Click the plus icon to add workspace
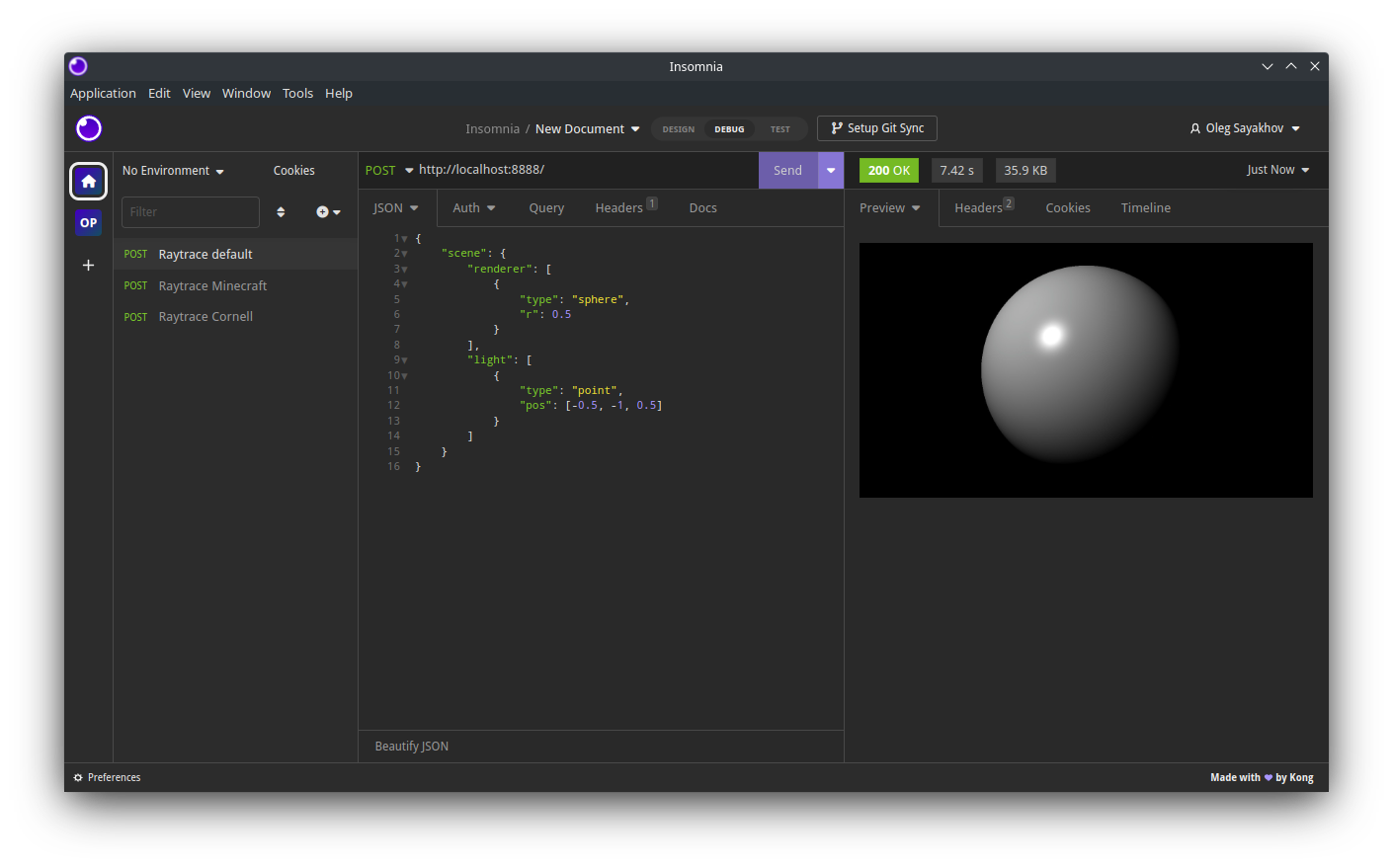This screenshot has height=868, width=1393. [88, 266]
